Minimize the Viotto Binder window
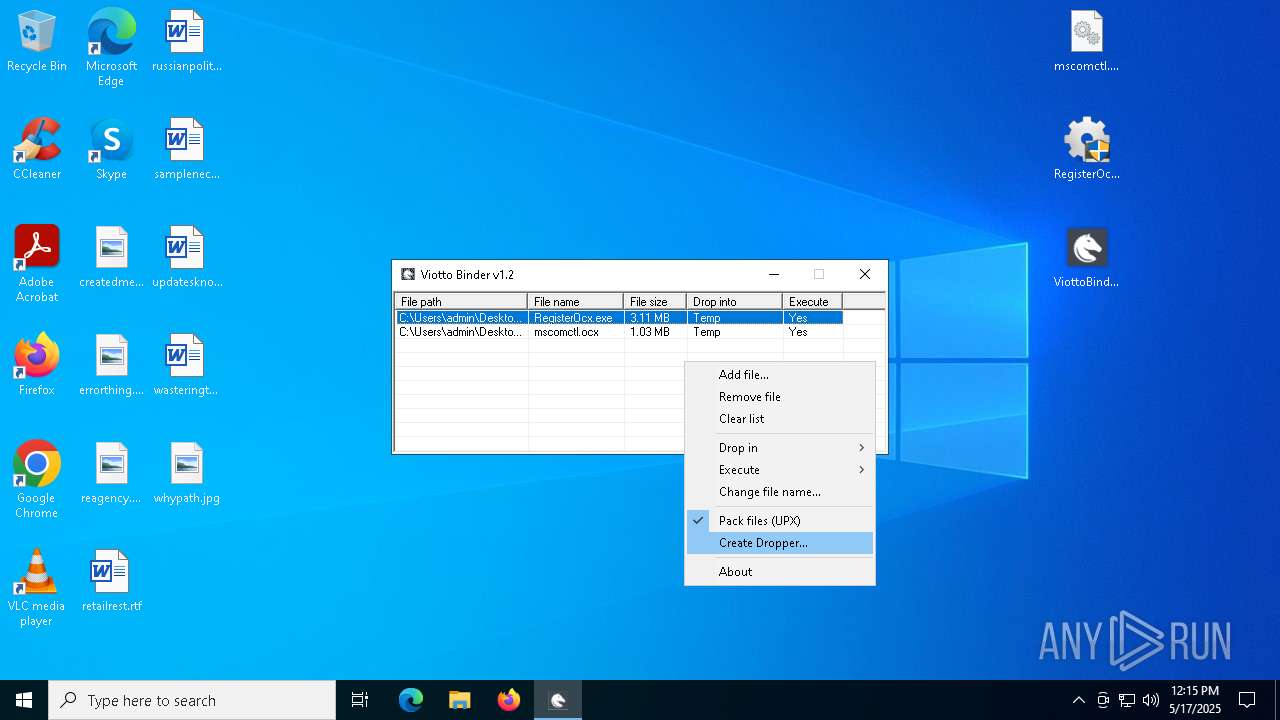This screenshot has height=720, width=1280. click(773, 274)
